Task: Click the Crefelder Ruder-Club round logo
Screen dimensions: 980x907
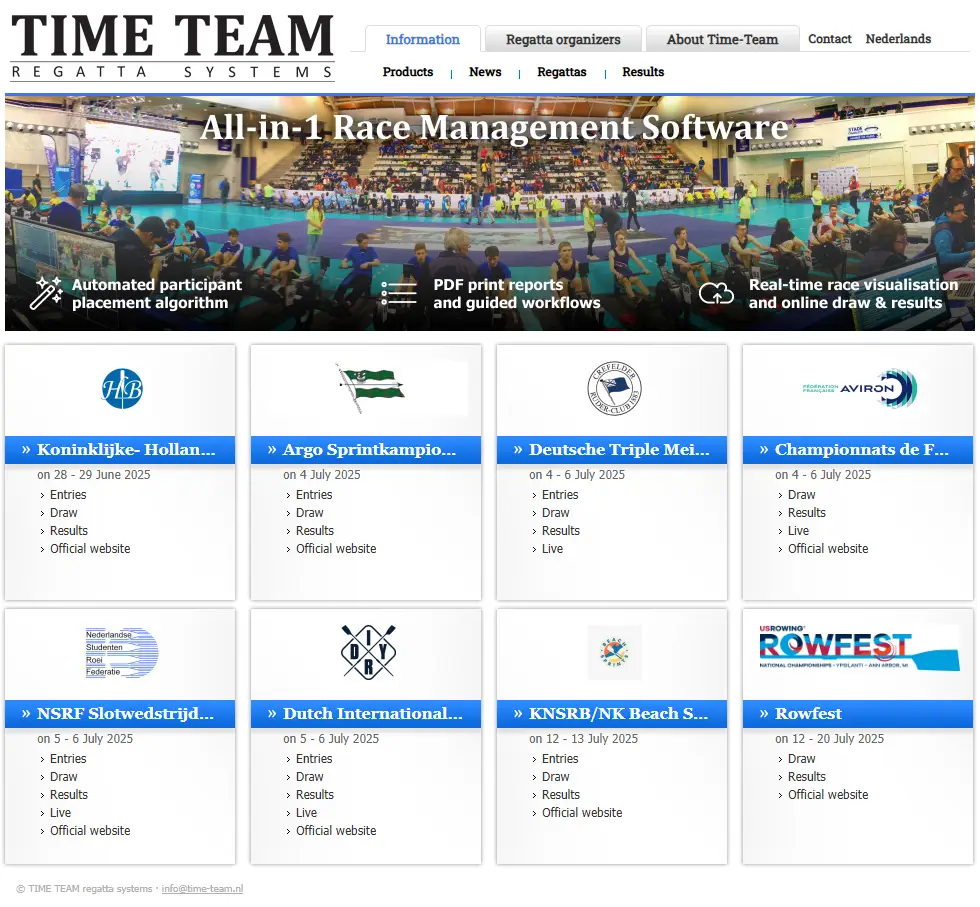Action: [x=614, y=388]
